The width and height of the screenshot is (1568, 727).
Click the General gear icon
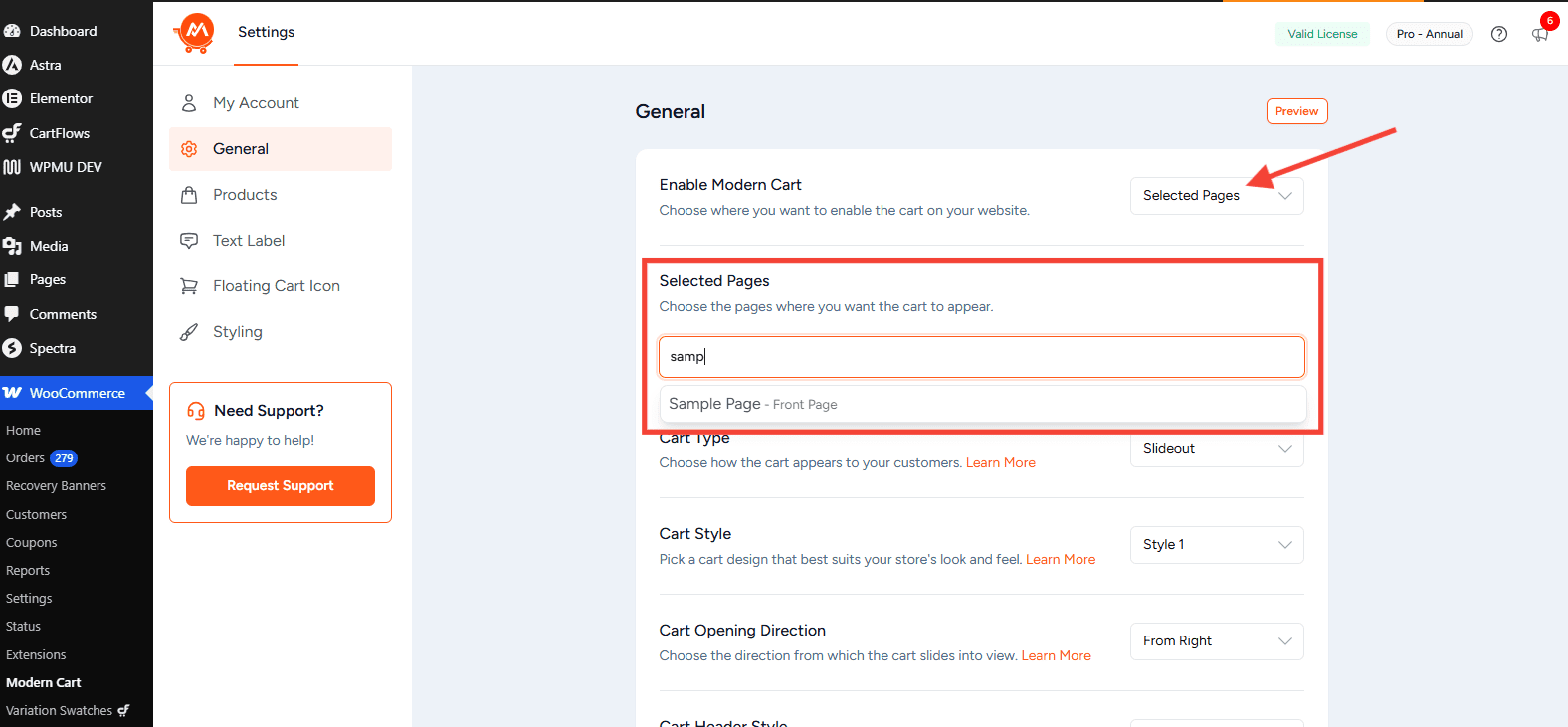[x=189, y=149]
